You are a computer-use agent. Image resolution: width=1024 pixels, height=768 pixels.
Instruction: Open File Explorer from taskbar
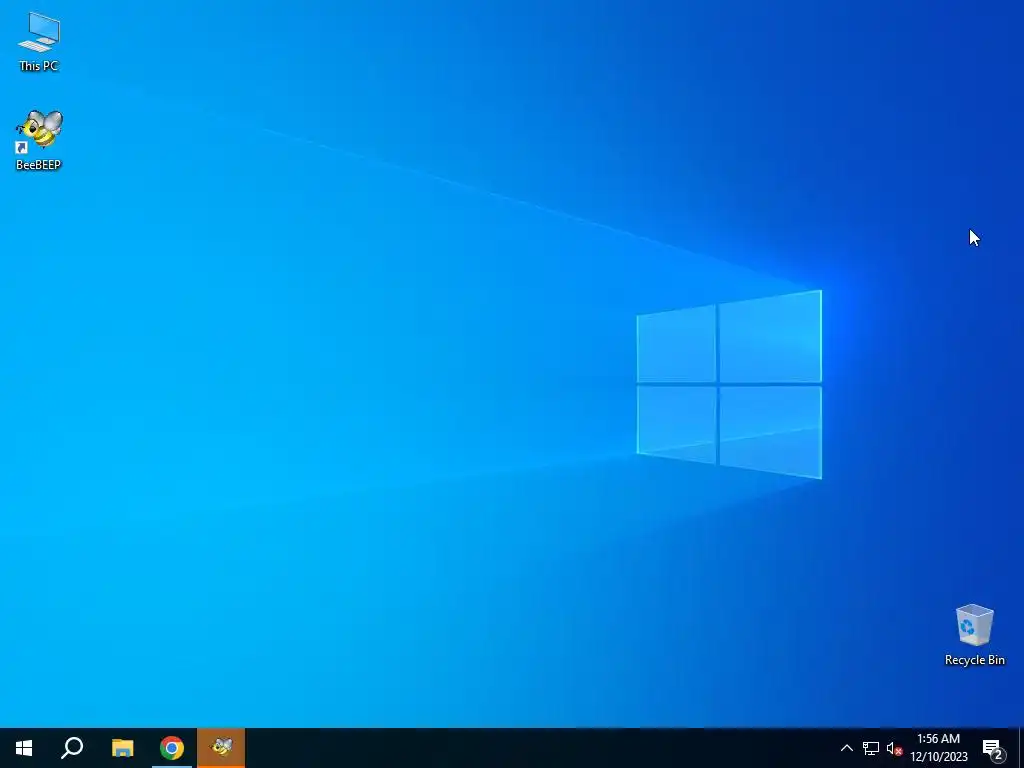pos(122,748)
